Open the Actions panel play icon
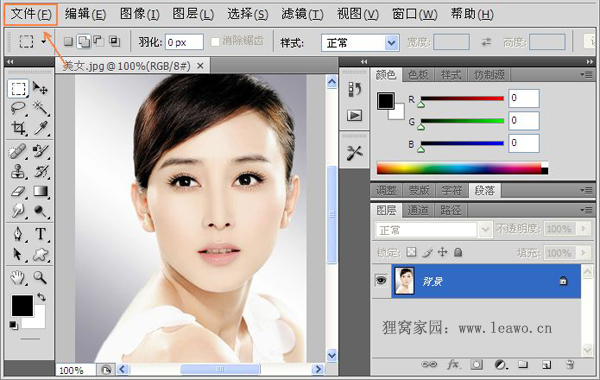The height and width of the screenshot is (380, 600). tap(354, 115)
